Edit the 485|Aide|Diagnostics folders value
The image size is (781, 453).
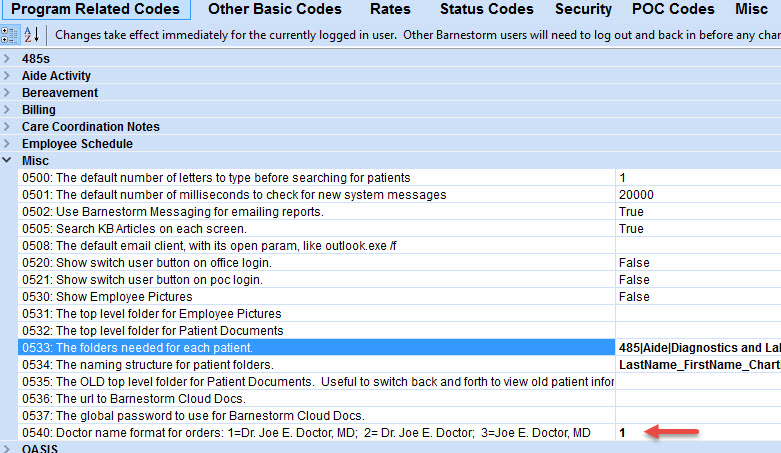click(x=698, y=347)
